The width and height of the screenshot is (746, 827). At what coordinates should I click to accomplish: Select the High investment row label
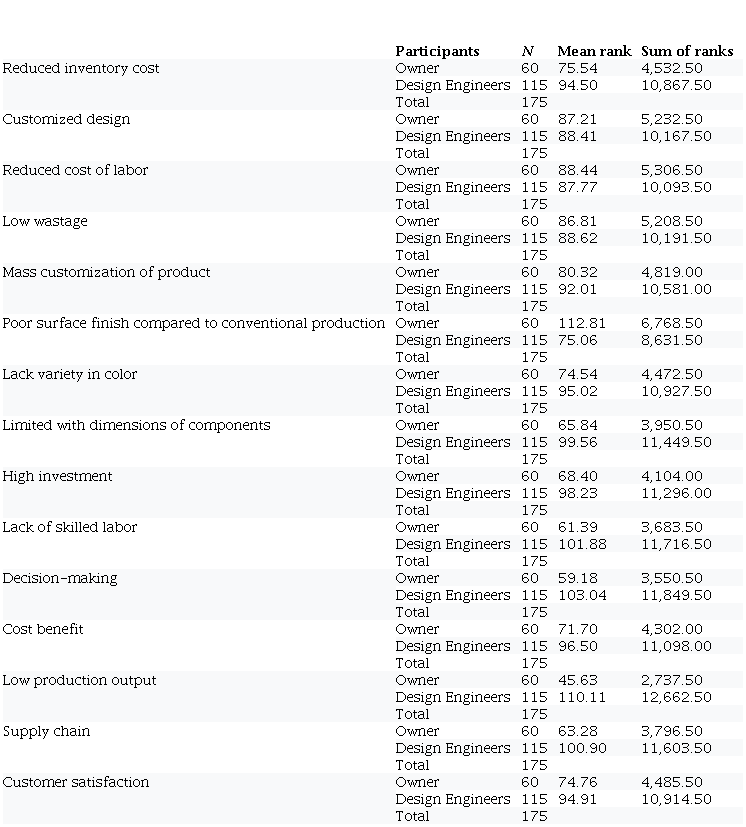click(x=57, y=476)
